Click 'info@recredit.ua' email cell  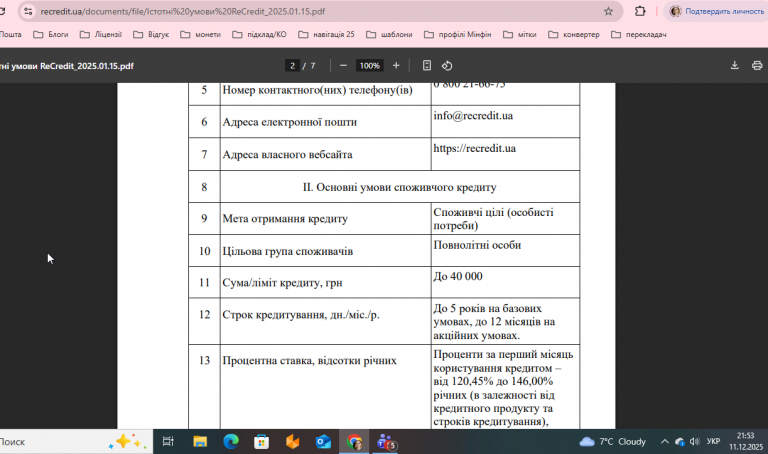[x=505, y=121]
